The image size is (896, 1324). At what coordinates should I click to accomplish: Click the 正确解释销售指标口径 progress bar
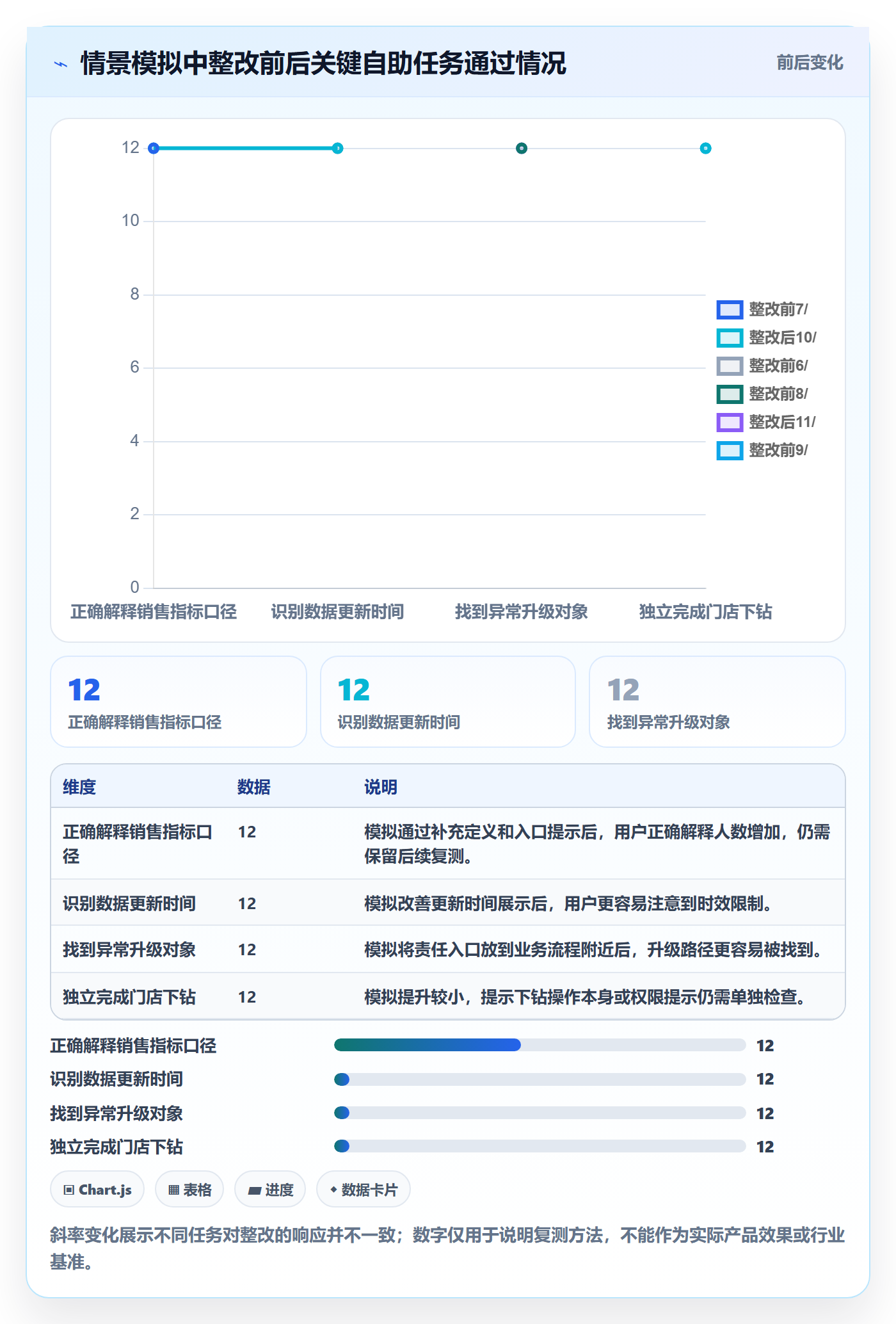coord(540,1045)
